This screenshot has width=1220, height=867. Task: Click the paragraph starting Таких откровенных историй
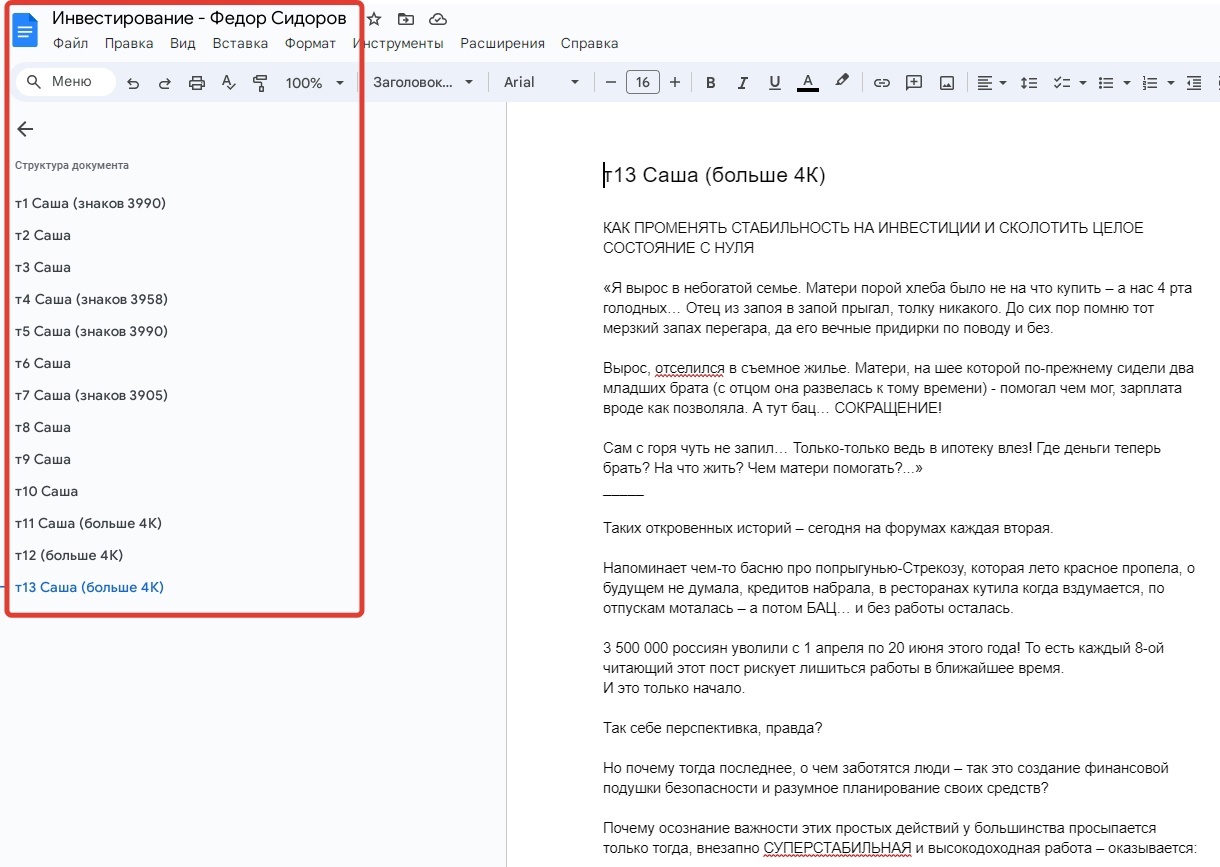[x=828, y=528]
